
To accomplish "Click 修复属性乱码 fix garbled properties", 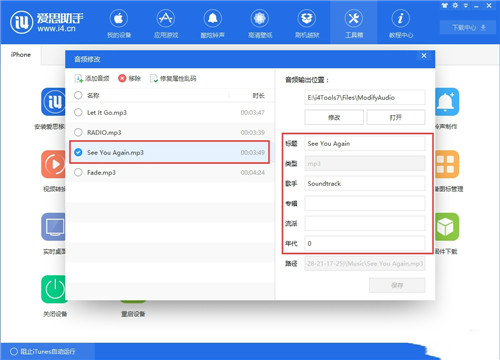I will (173, 78).
